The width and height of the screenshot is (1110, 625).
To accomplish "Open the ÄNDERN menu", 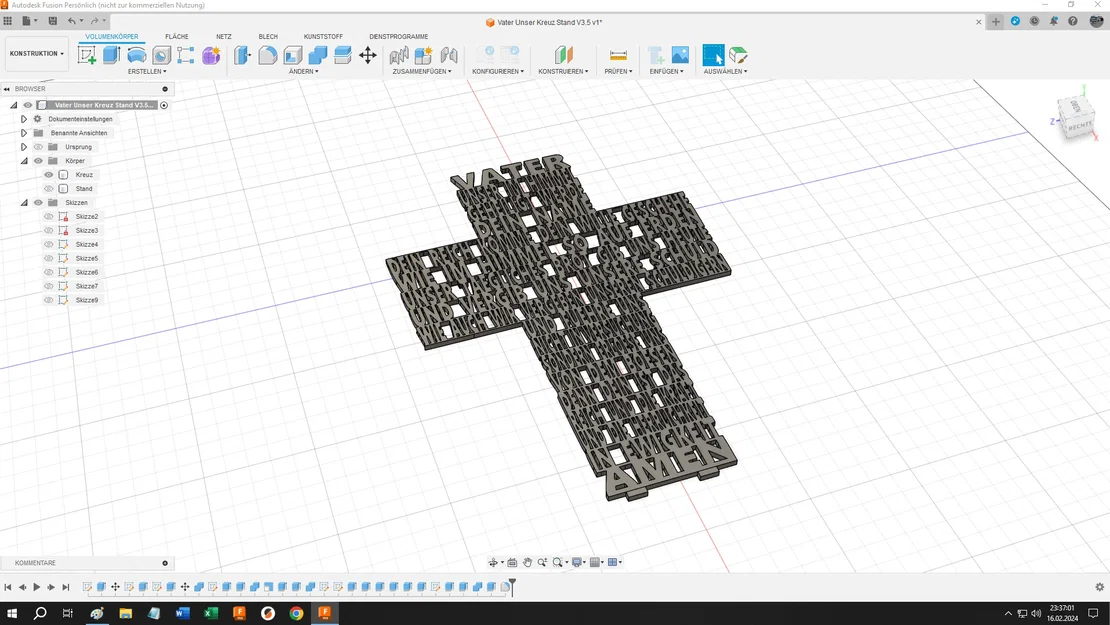I will tap(303, 72).
